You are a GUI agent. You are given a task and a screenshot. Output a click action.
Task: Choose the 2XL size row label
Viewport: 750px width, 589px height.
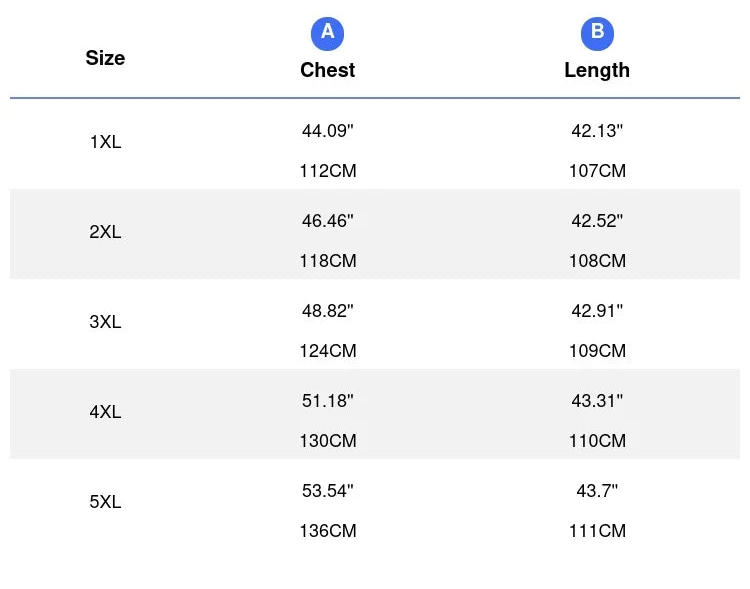pyautogui.click(x=105, y=232)
